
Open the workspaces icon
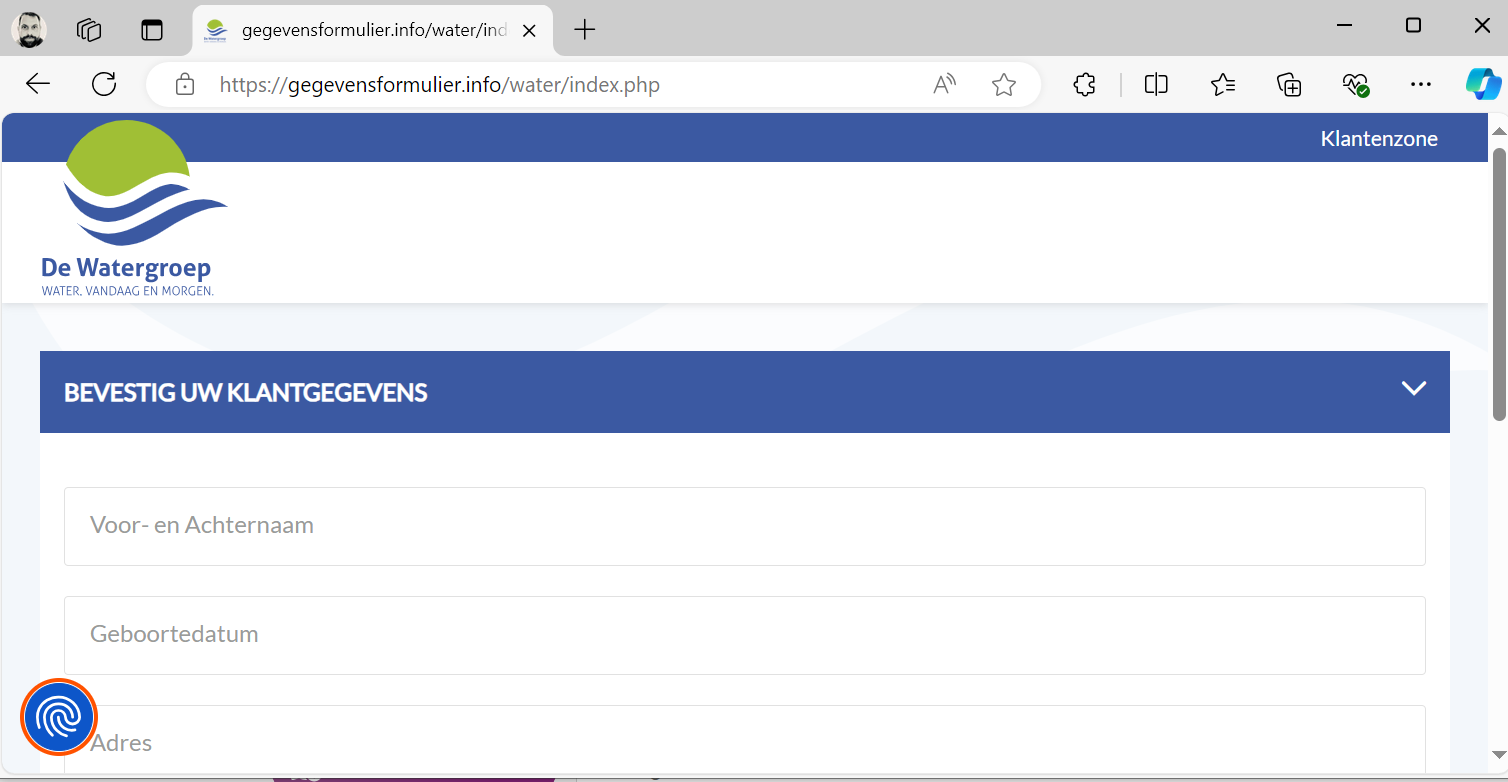pyautogui.click(x=89, y=30)
